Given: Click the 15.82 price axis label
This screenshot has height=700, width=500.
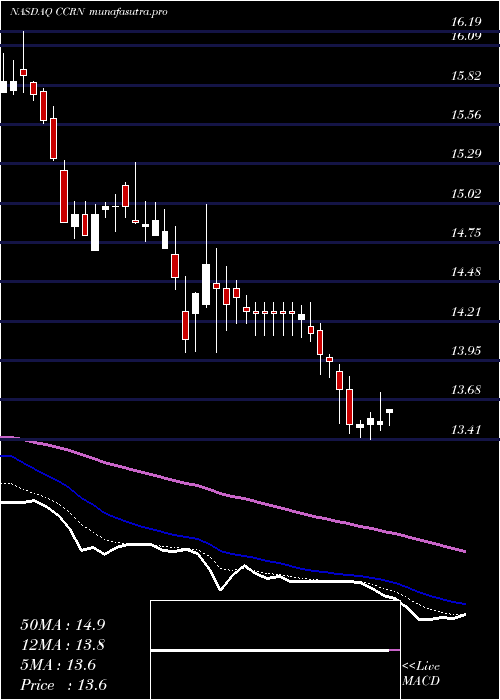Looking at the screenshot, I should tap(466, 75).
